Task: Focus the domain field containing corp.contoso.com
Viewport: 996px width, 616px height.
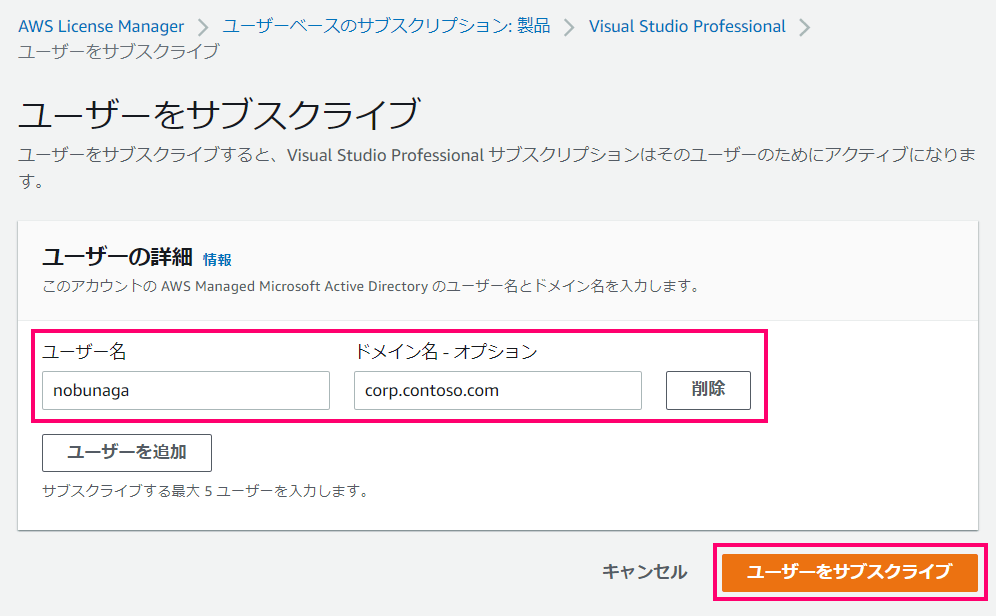Action: (x=497, y=391)
